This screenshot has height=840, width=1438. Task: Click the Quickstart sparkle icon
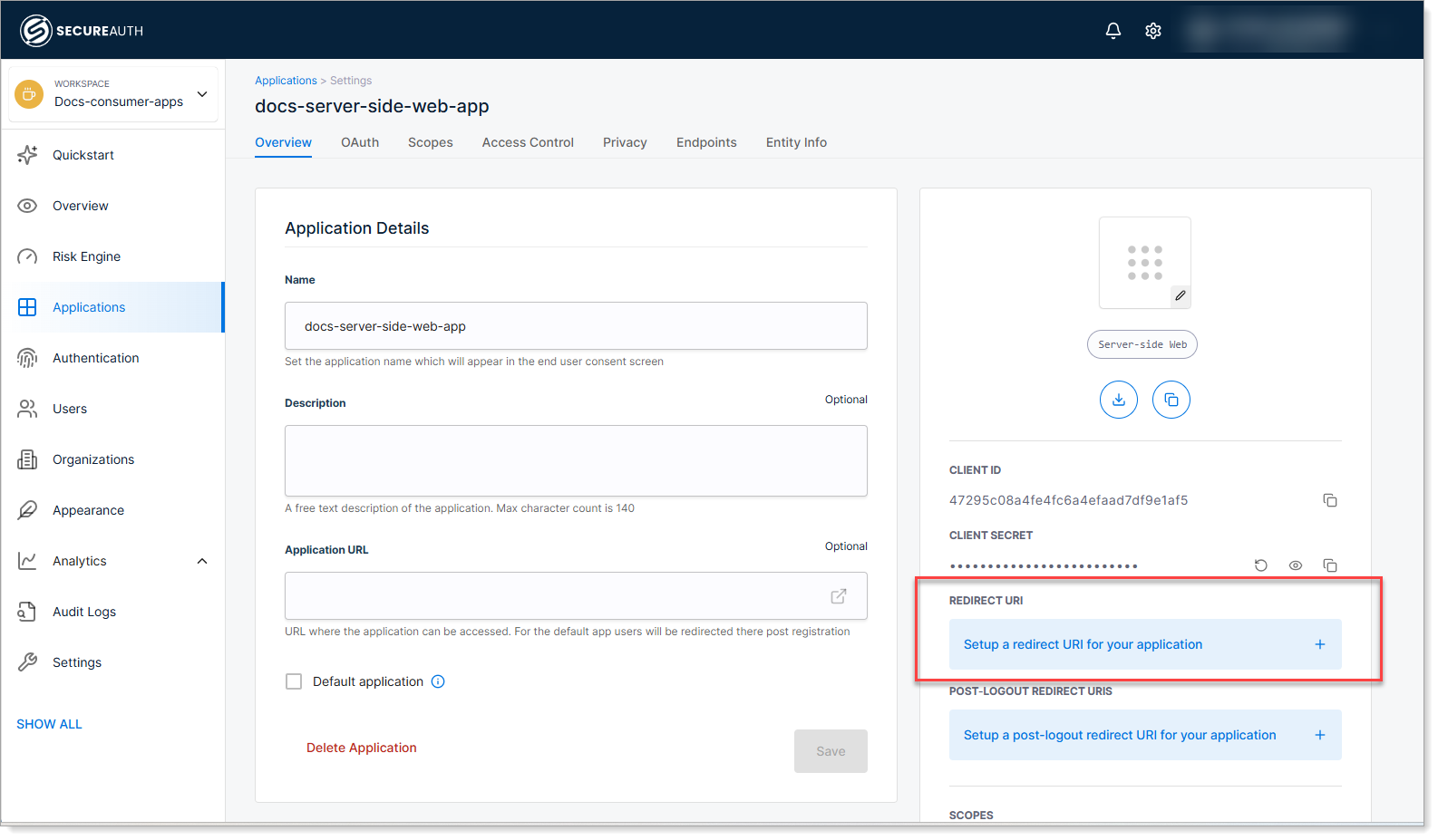(x=27, y=155)
